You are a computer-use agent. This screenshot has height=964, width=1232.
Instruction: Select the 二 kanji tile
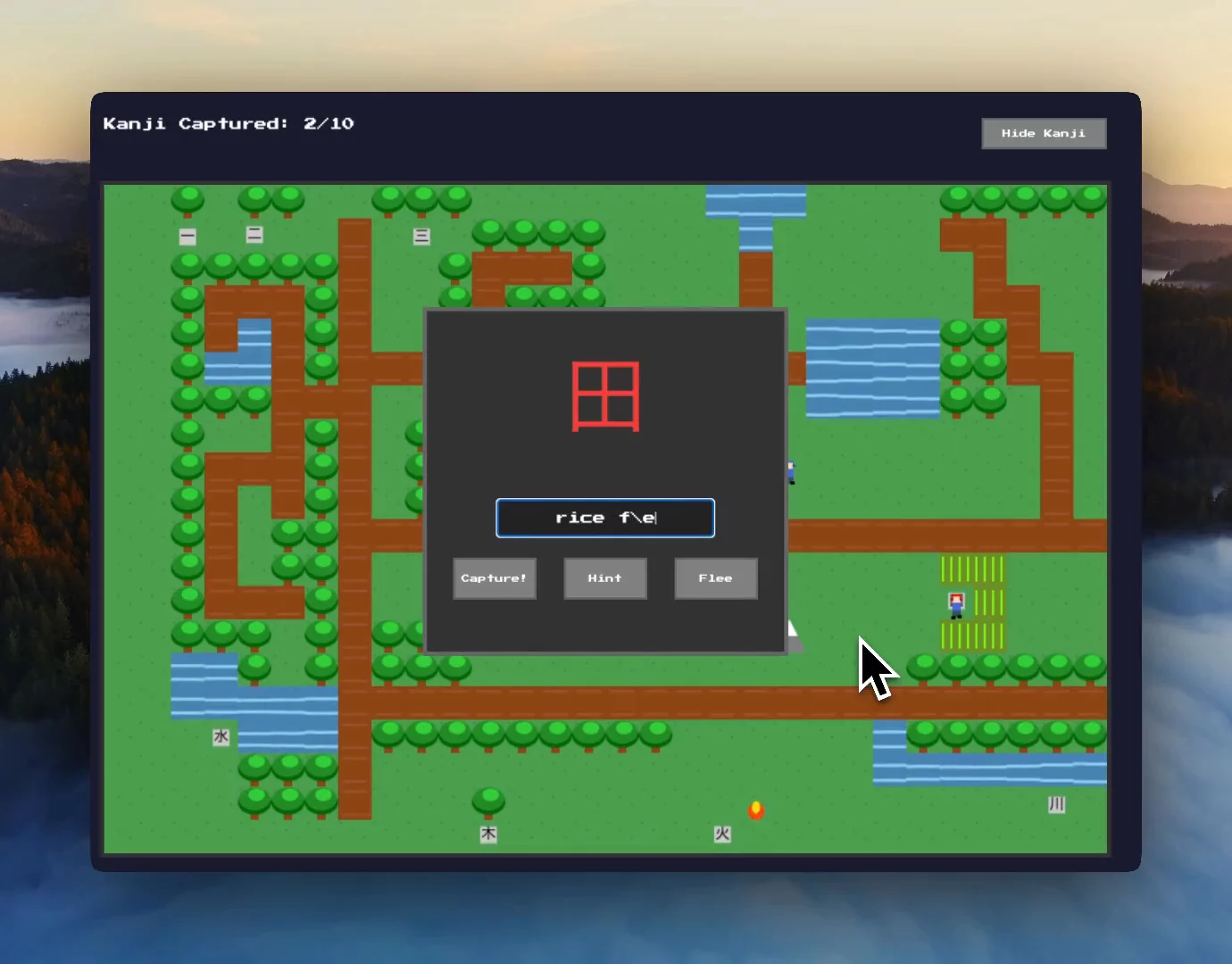(x=254, y=235)
